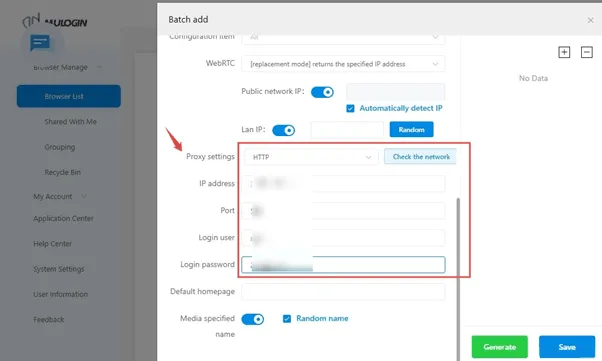Viewport: 602px width, 361px height.
Task: Collapse the Browser Manage section
Action: tap(99, 67)
